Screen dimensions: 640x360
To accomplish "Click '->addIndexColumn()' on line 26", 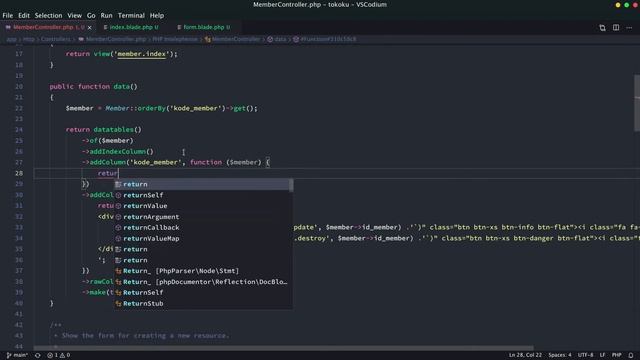I will pos(118,151).
